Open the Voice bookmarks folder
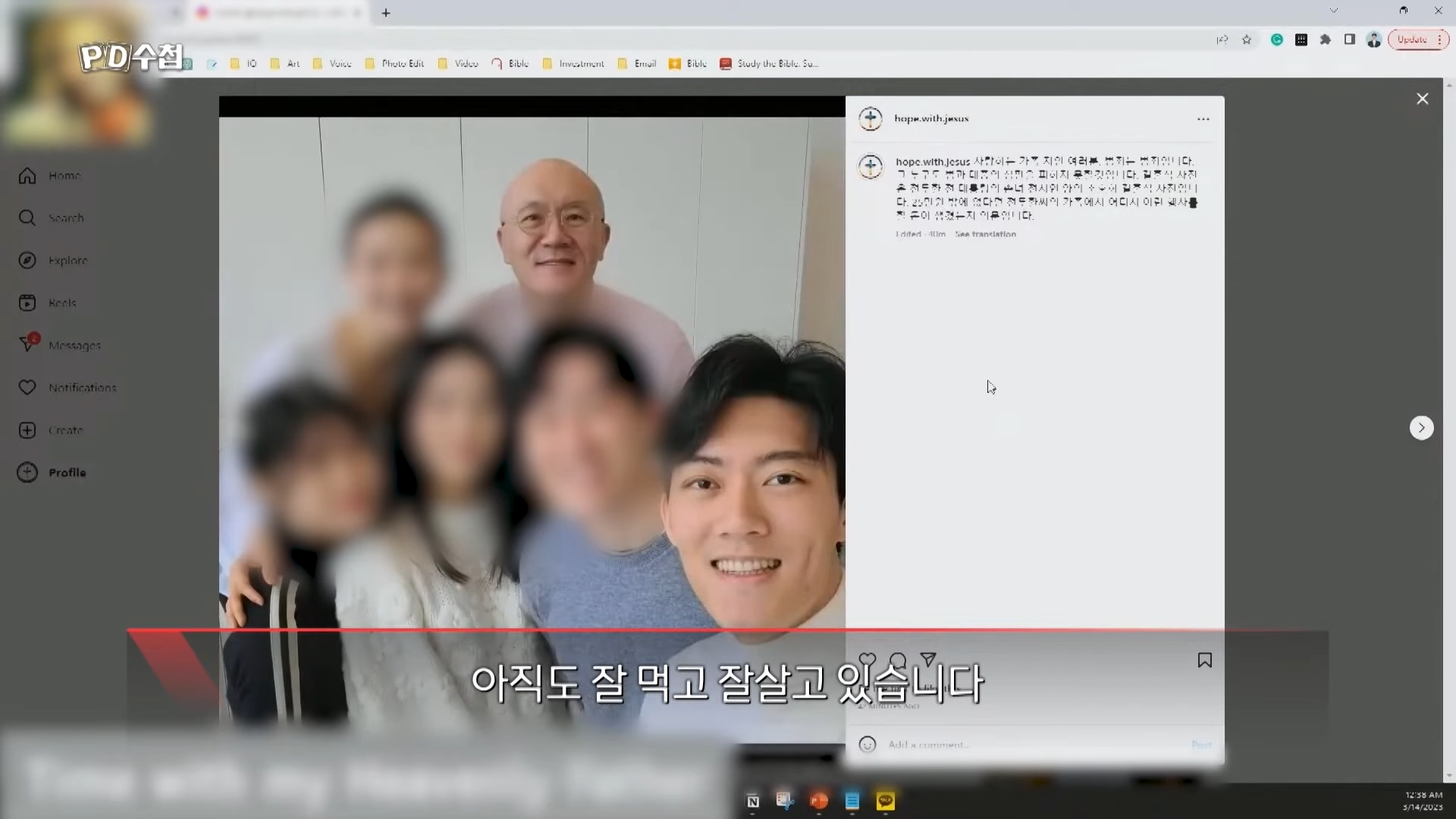This screenshot has width=1456, height=819. point(332,64)
